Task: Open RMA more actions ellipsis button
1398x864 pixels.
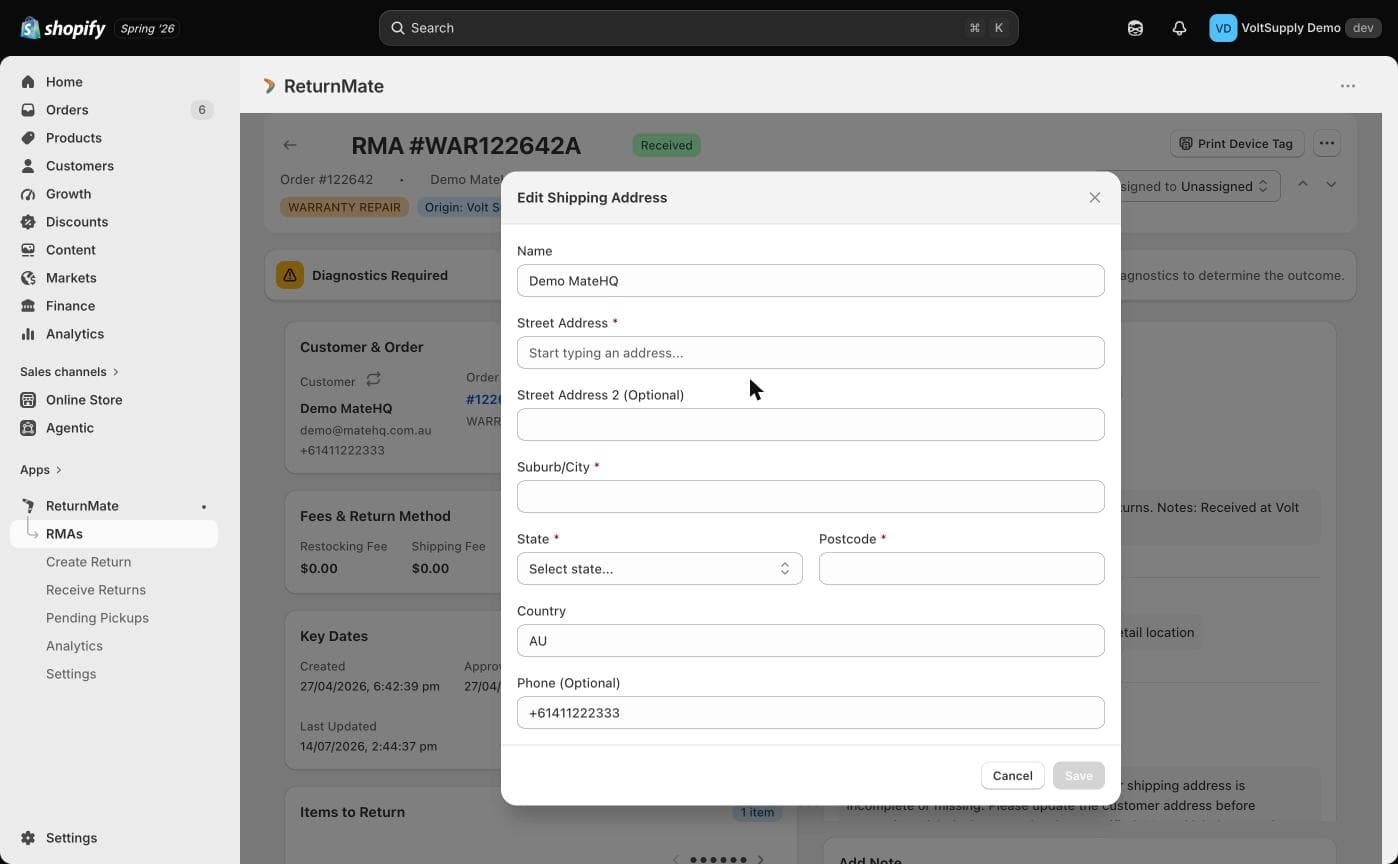Action: pos(1327,144)
